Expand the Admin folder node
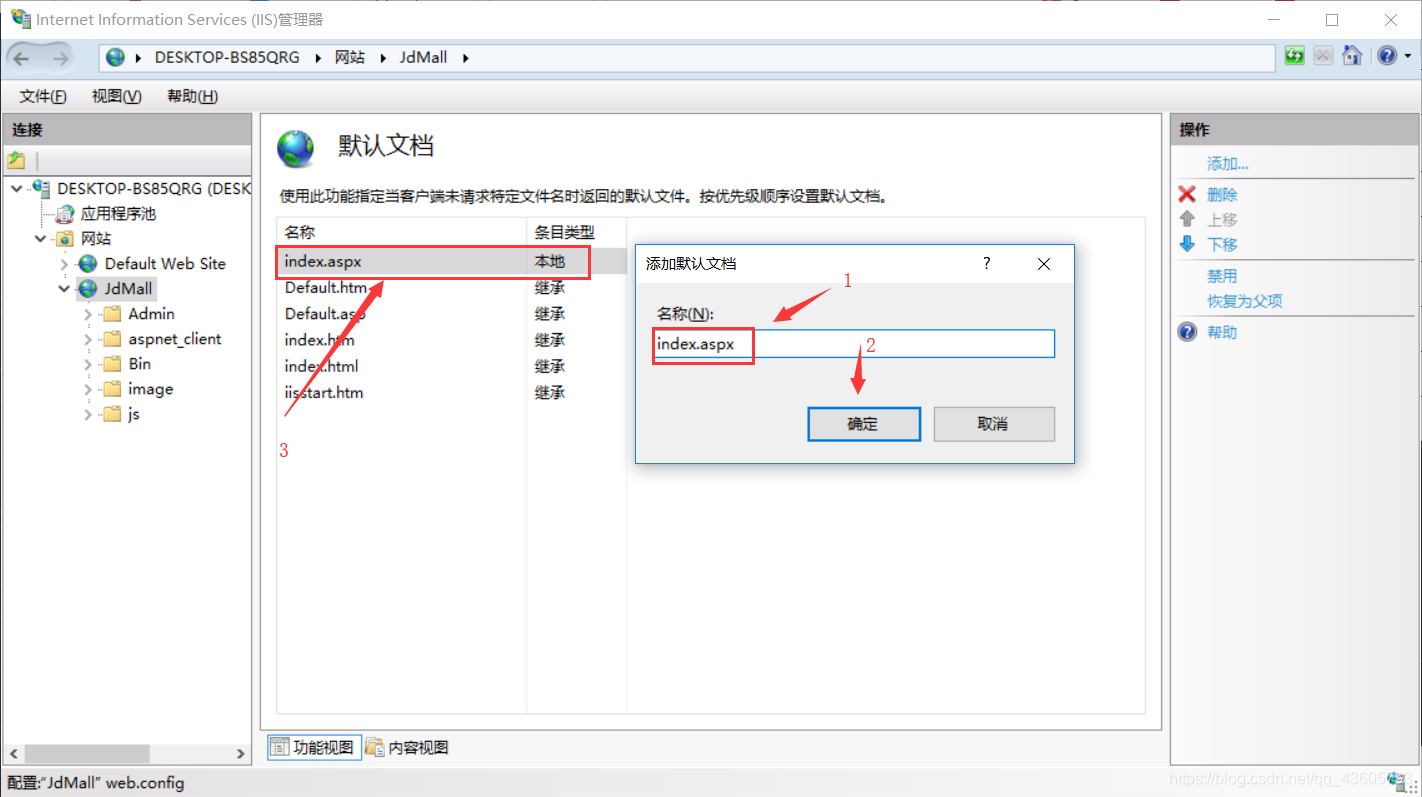1422x797 pixels. [x=89, y=314]
